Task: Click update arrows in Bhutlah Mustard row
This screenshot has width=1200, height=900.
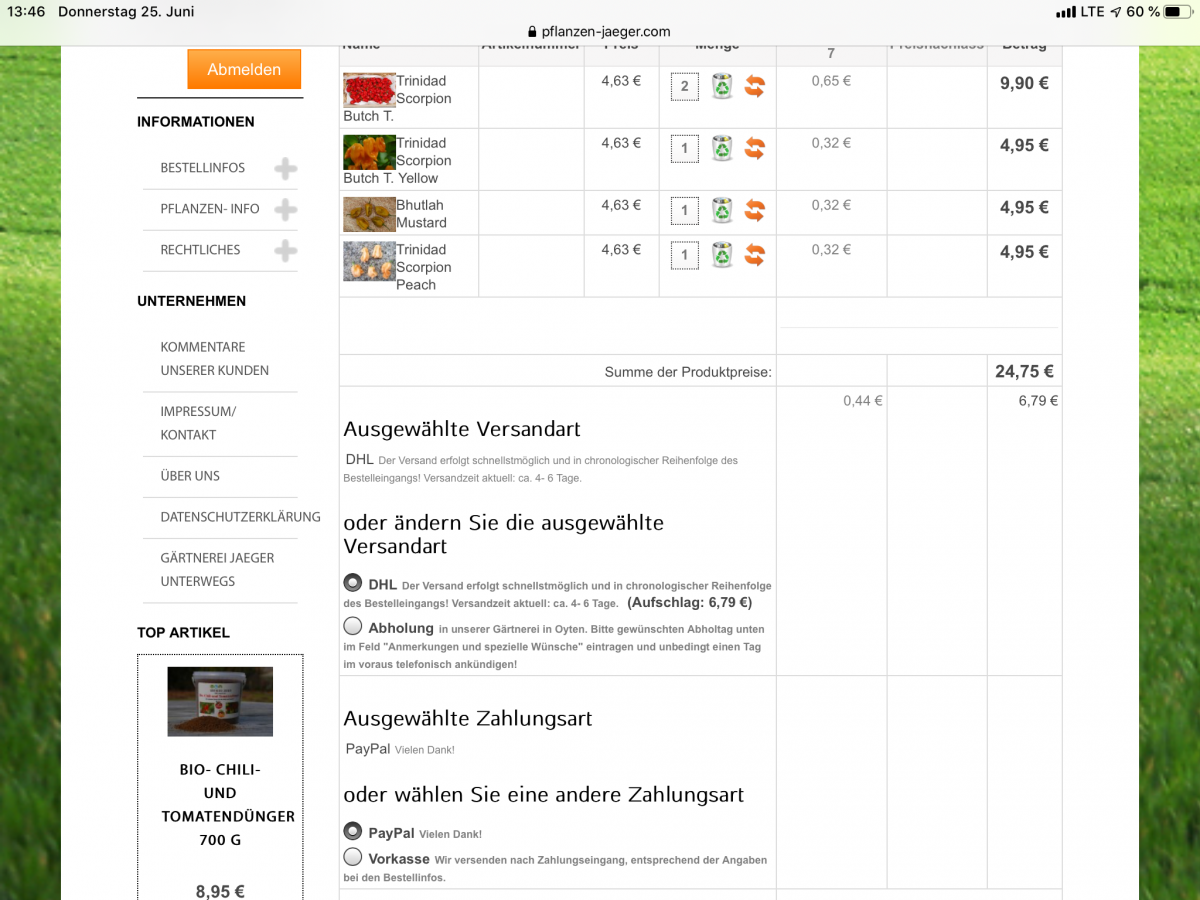Action: 754,211
